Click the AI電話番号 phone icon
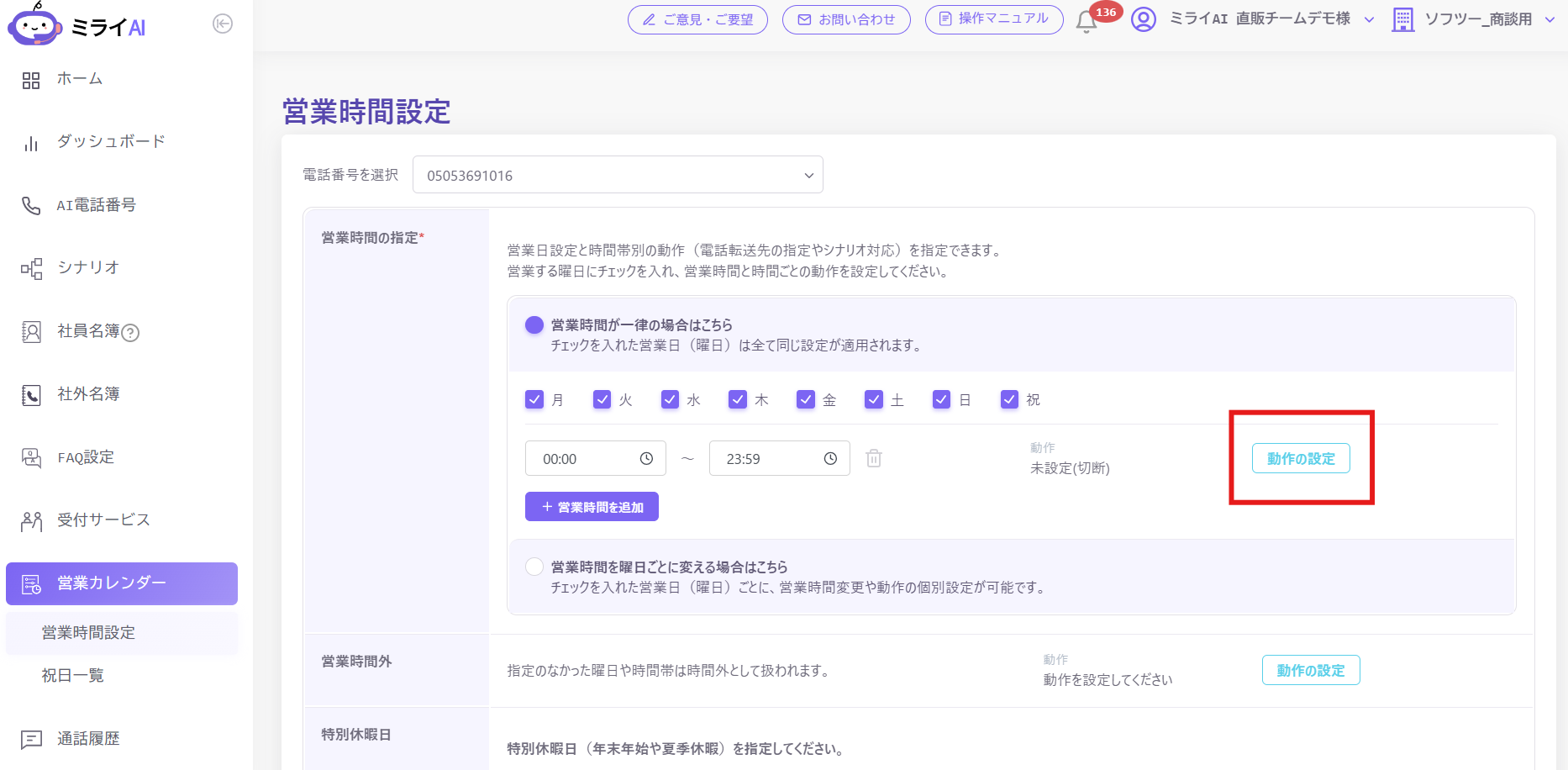 click(x=31, y=206)
